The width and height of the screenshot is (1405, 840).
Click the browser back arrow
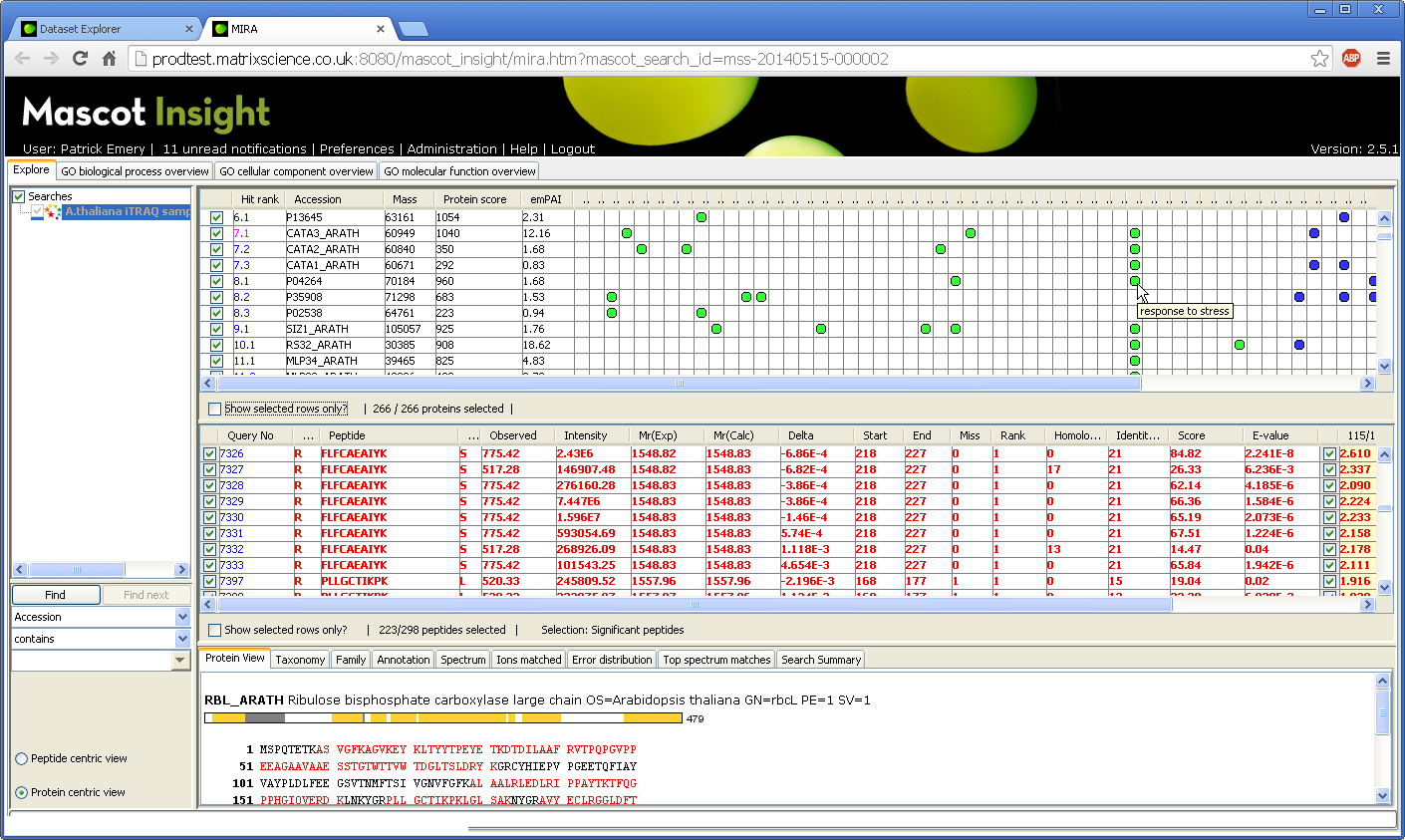(23, 59)
